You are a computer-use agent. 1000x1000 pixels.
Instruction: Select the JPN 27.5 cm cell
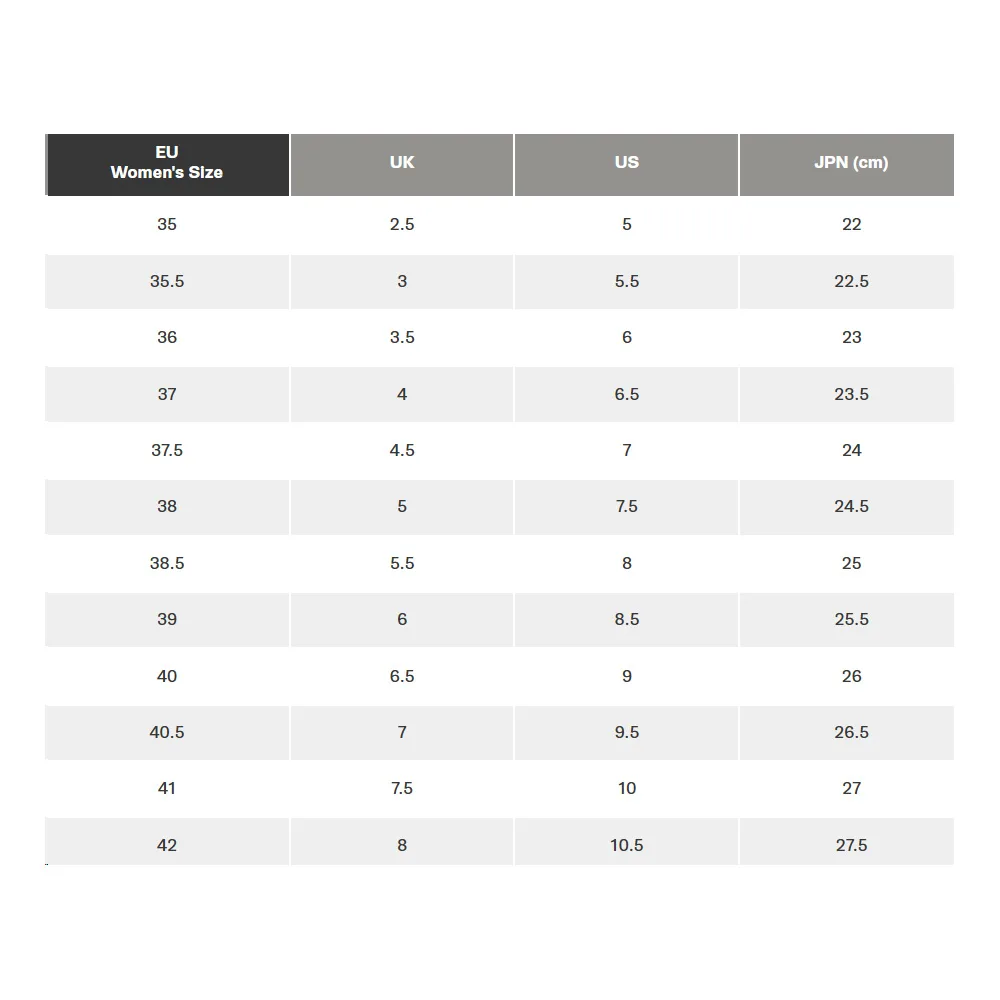[851, 845]
